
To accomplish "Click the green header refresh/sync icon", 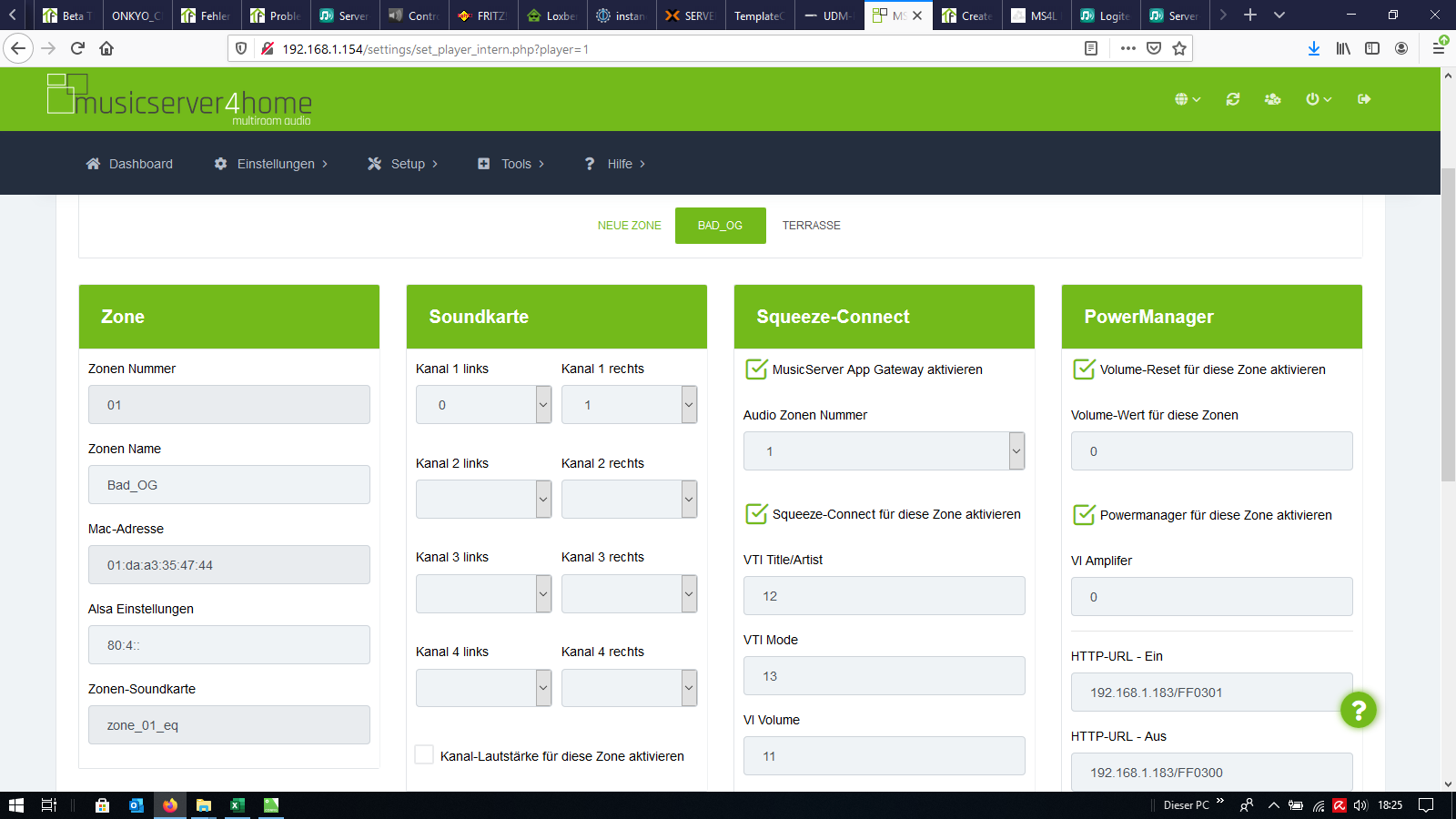I will coord(1233,99).
